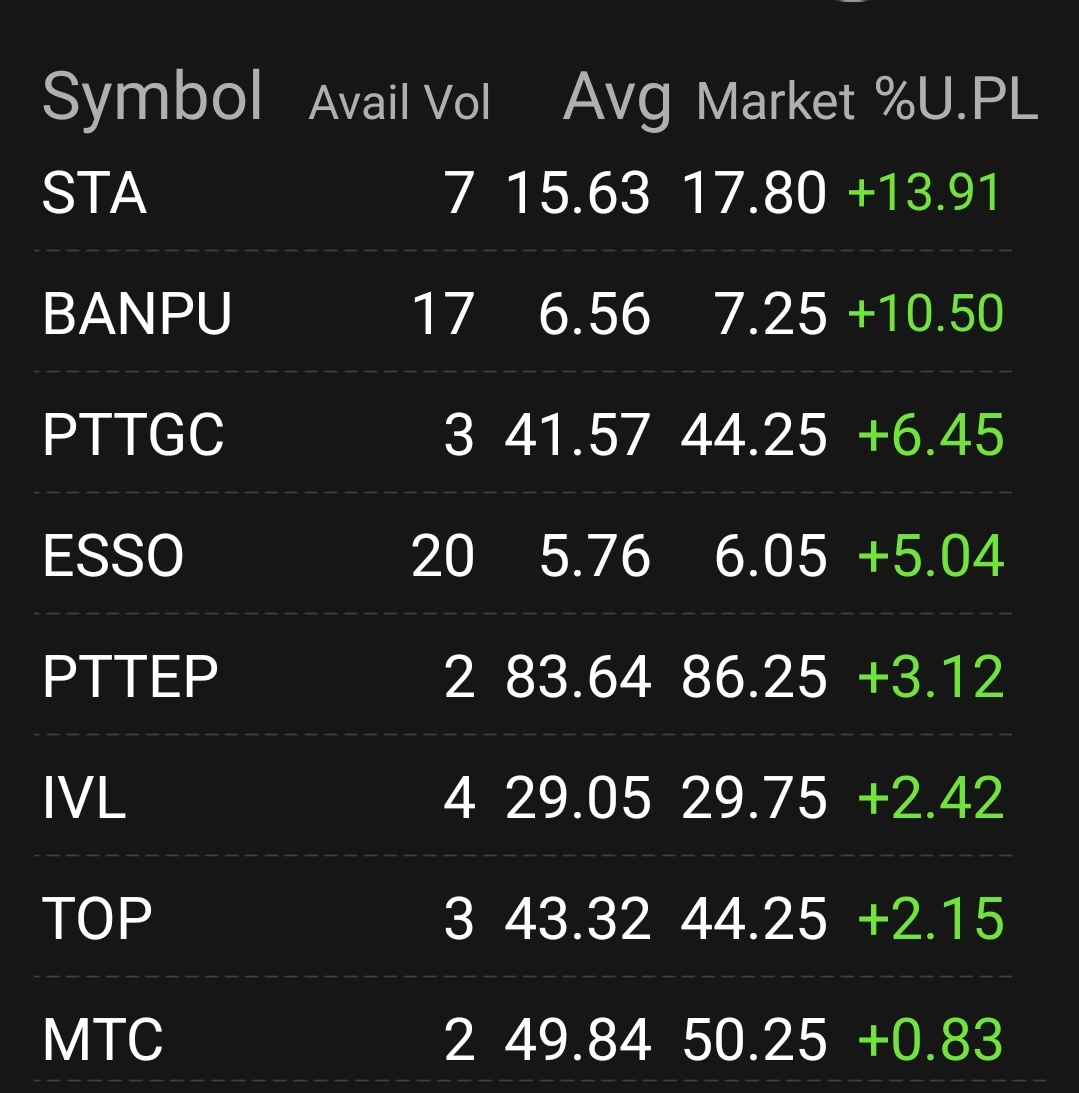Tap MTC's +0.83 percent gain
Viewport: 1079px width, 1093px height.
click(930, 1040)
